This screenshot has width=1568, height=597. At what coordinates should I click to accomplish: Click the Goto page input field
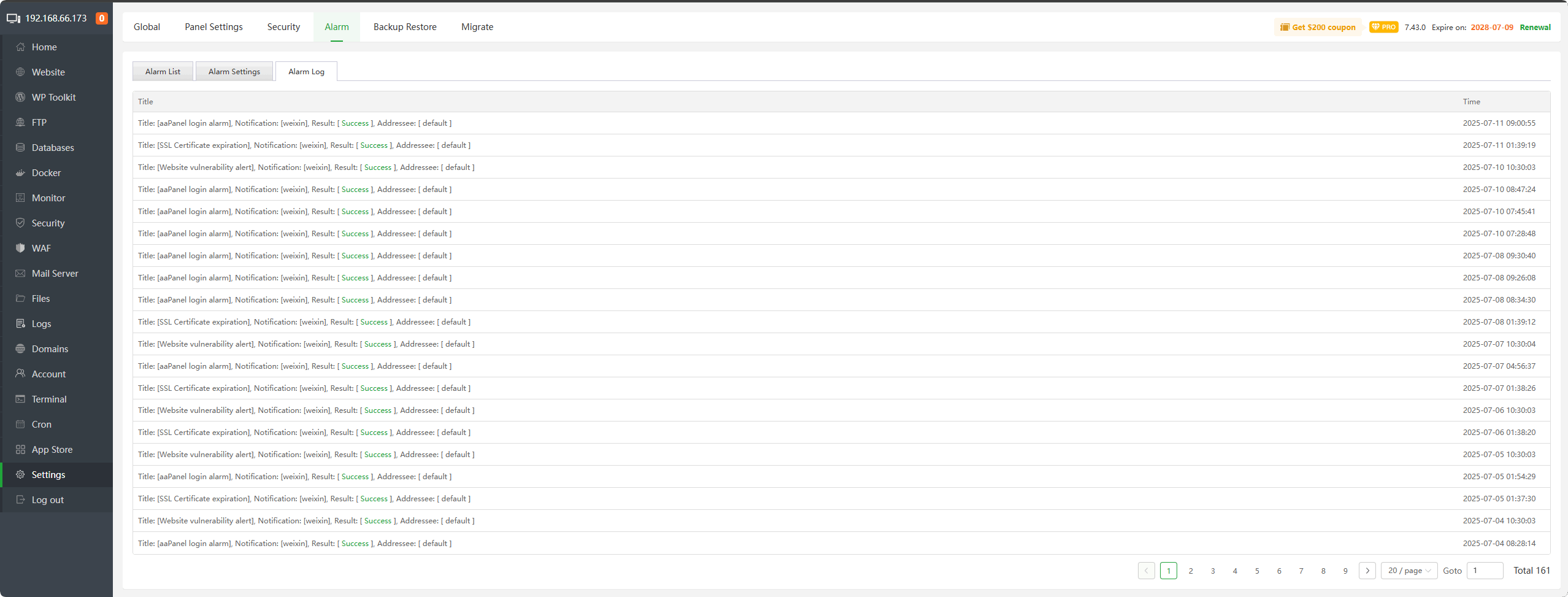coord(1485,571)
